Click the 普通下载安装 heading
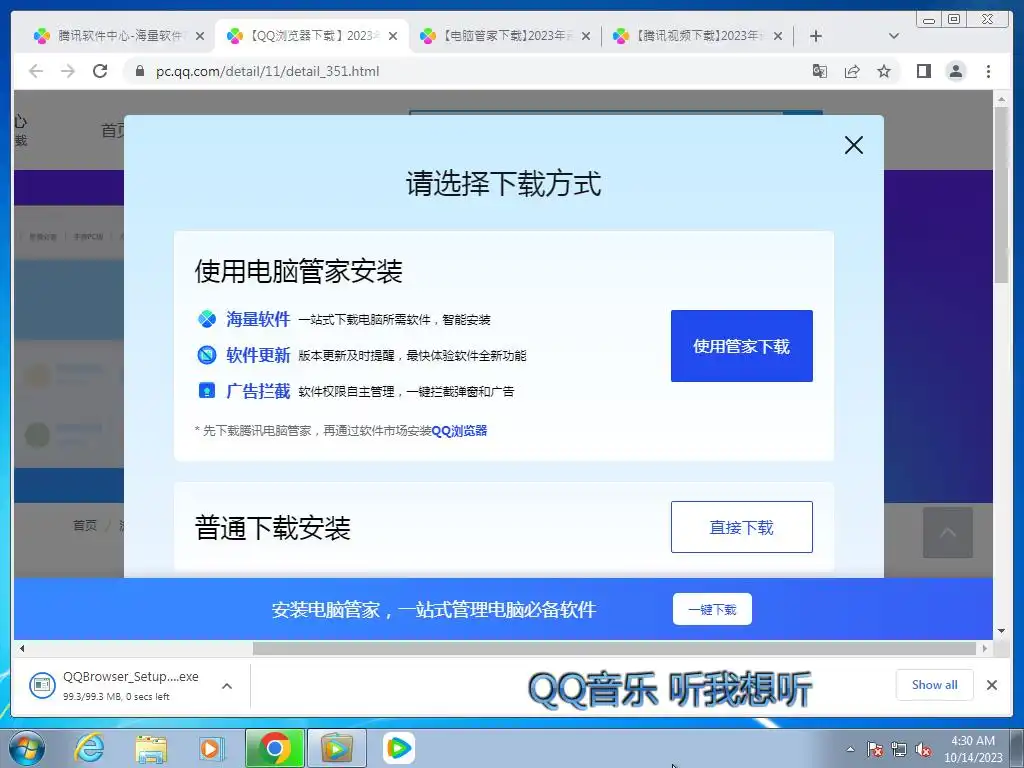 tap(272, 528)
